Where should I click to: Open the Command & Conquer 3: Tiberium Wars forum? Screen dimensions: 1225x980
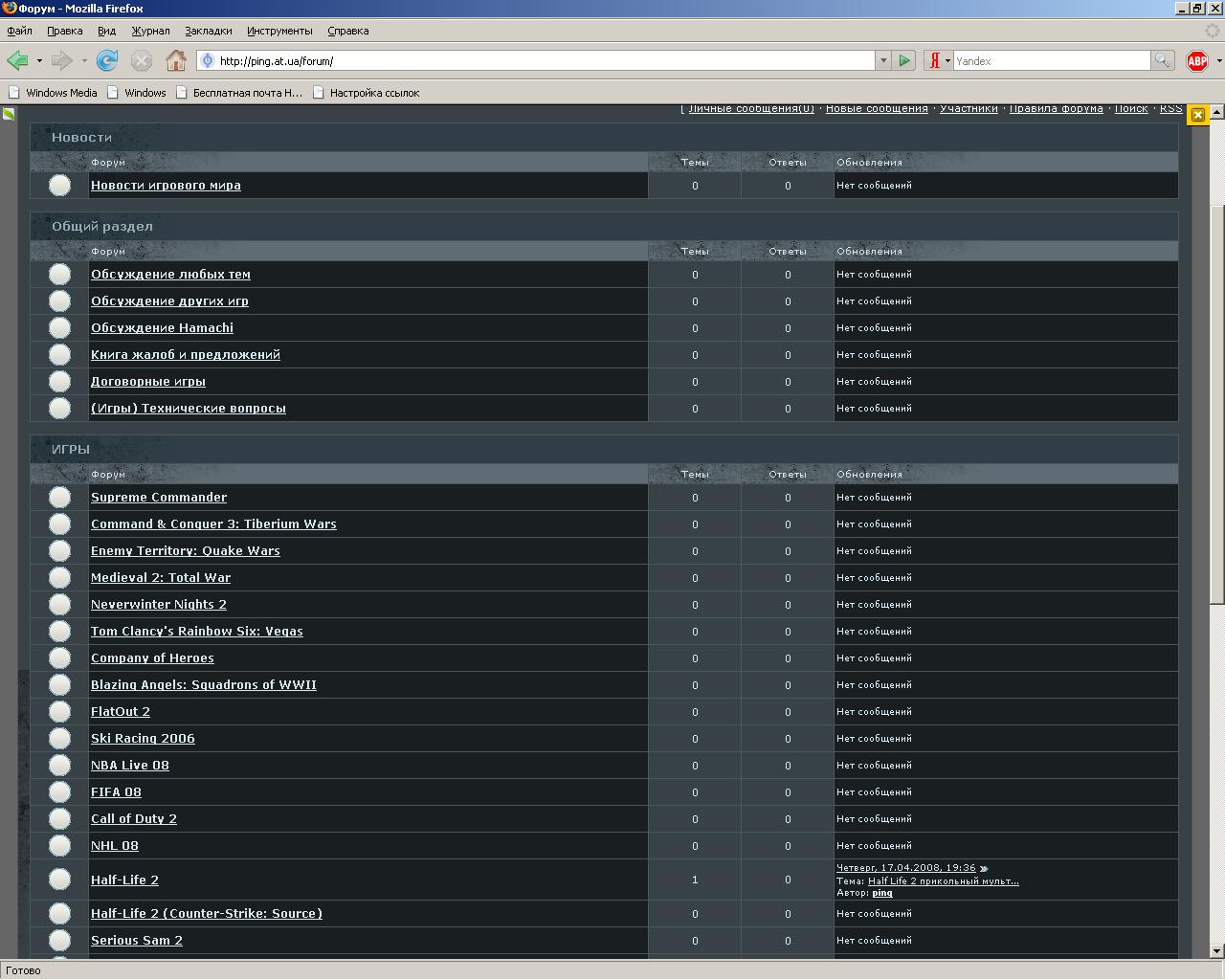pyautogui.click(x=213, y=524)
